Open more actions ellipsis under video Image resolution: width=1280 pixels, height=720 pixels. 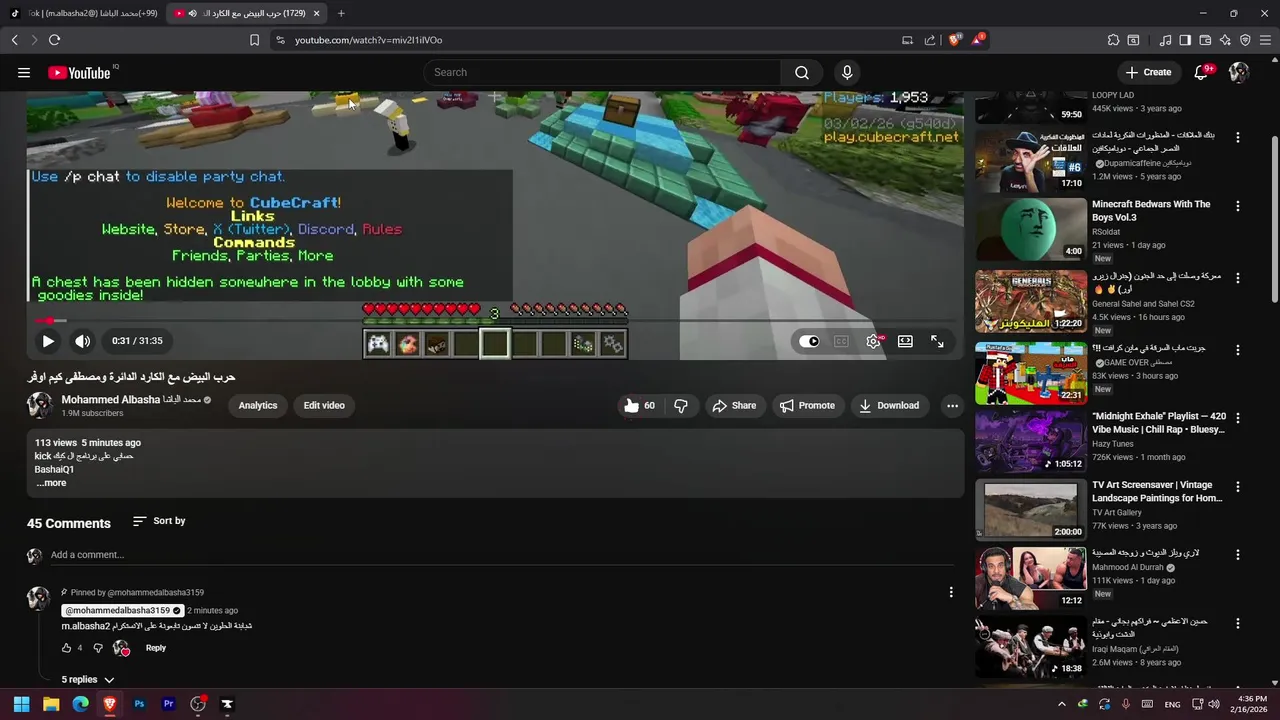[952, 405]
